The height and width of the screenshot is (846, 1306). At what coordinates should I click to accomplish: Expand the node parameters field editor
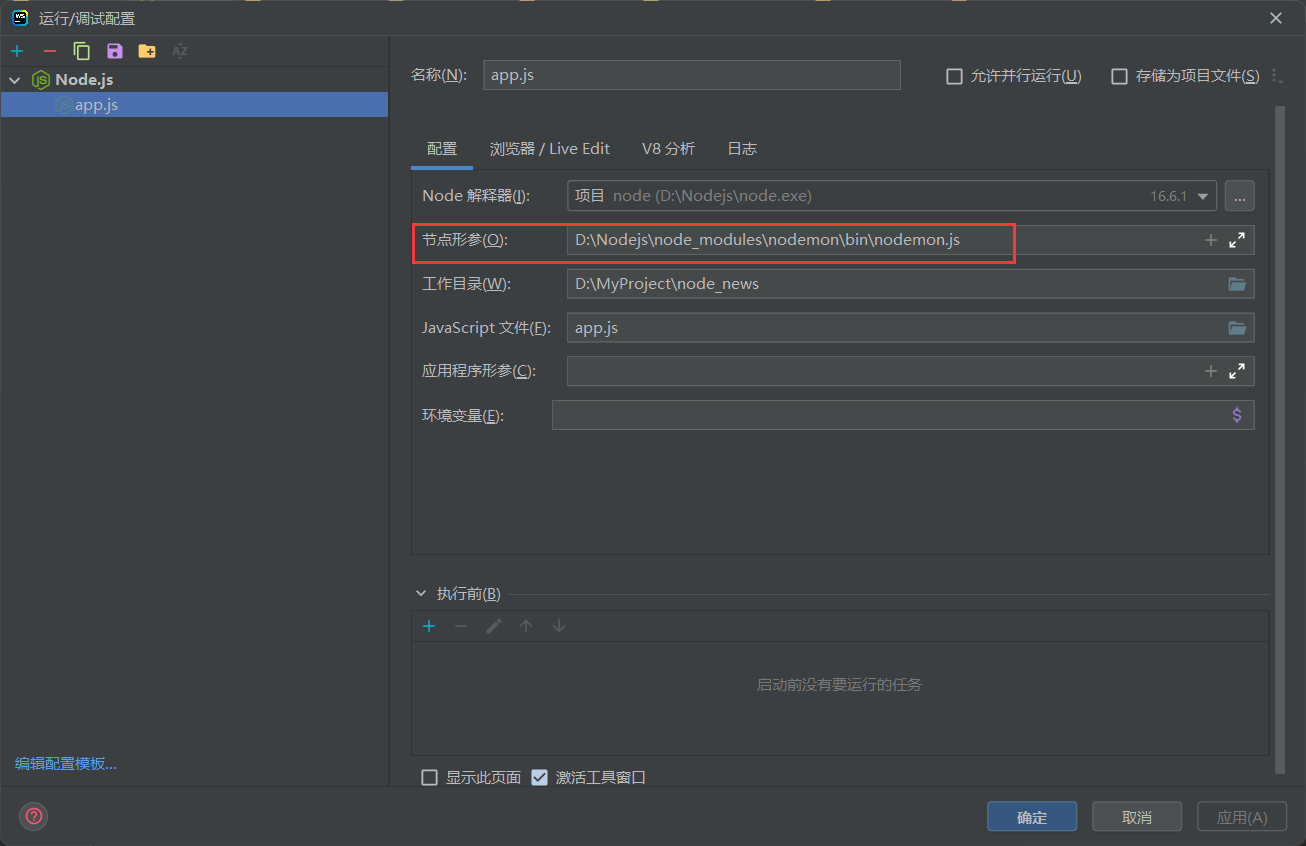pos(1237,240)
